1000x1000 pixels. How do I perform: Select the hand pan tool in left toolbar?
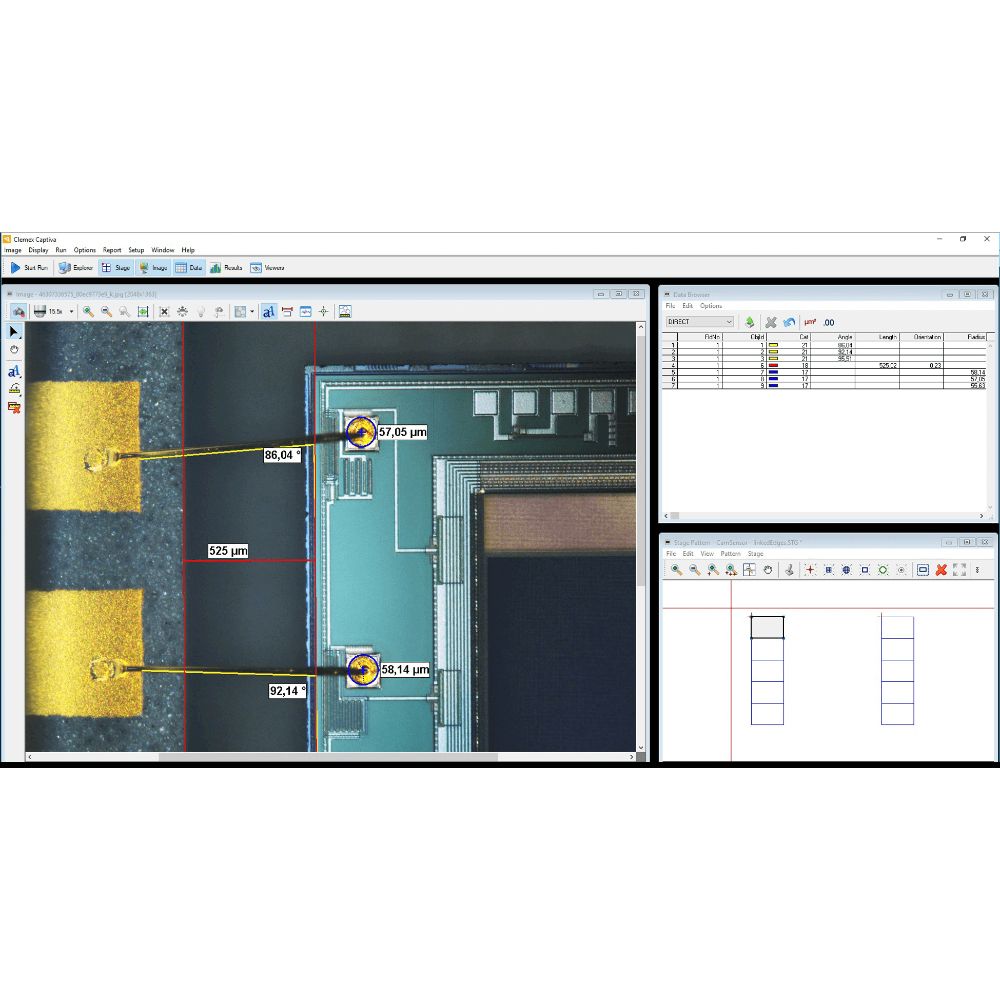[14, 350]
